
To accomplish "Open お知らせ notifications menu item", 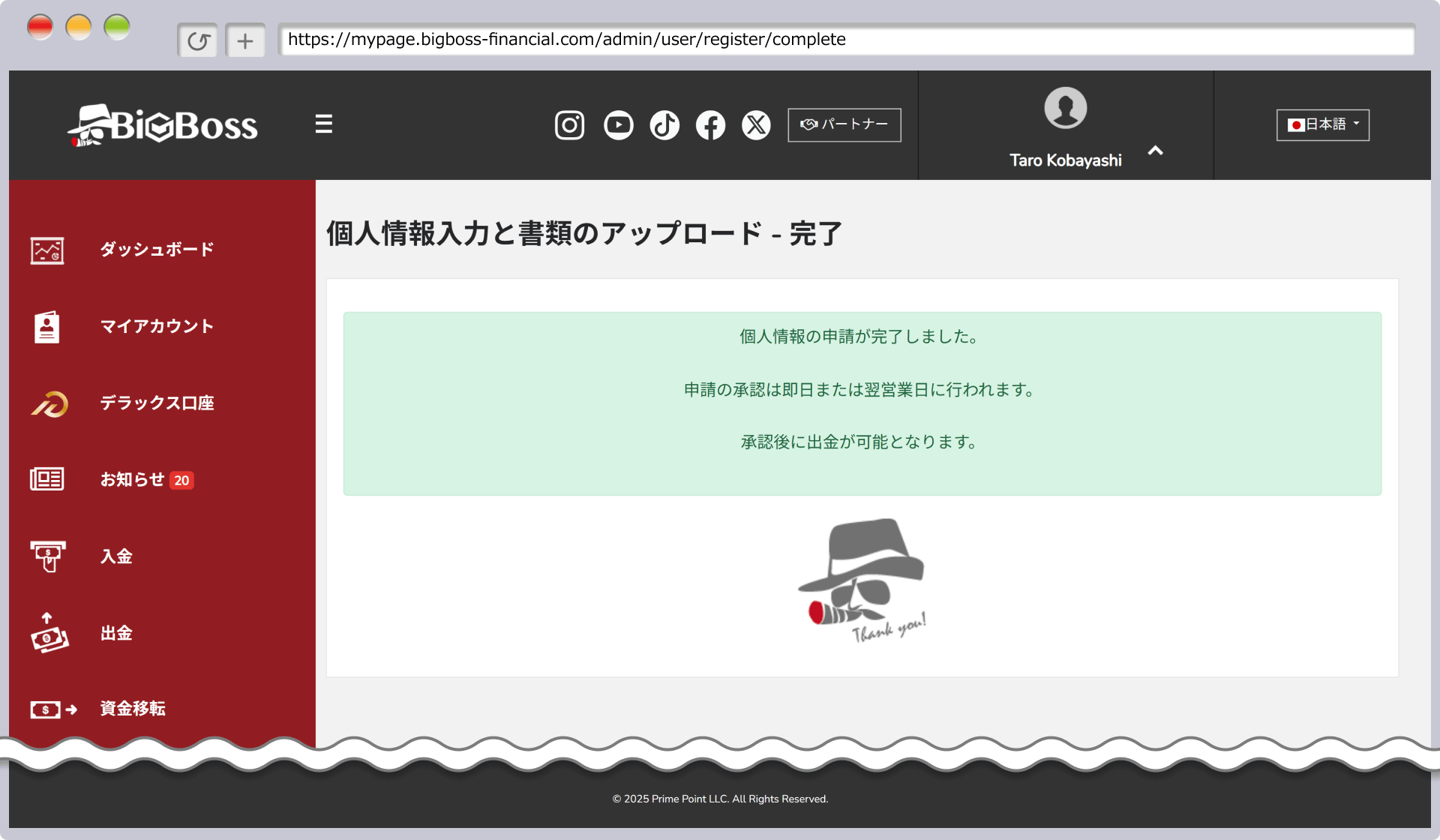I will pos(133,479).
